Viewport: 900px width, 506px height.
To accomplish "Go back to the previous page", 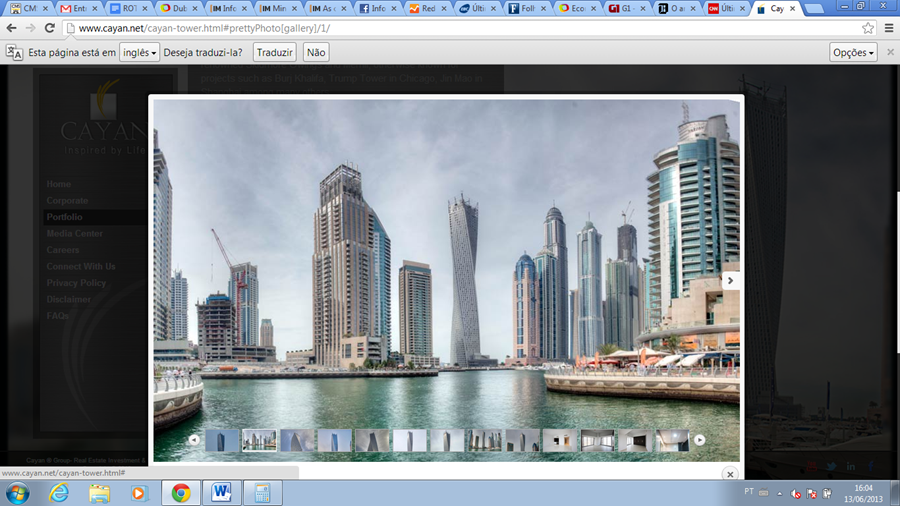I will (12, 28).
